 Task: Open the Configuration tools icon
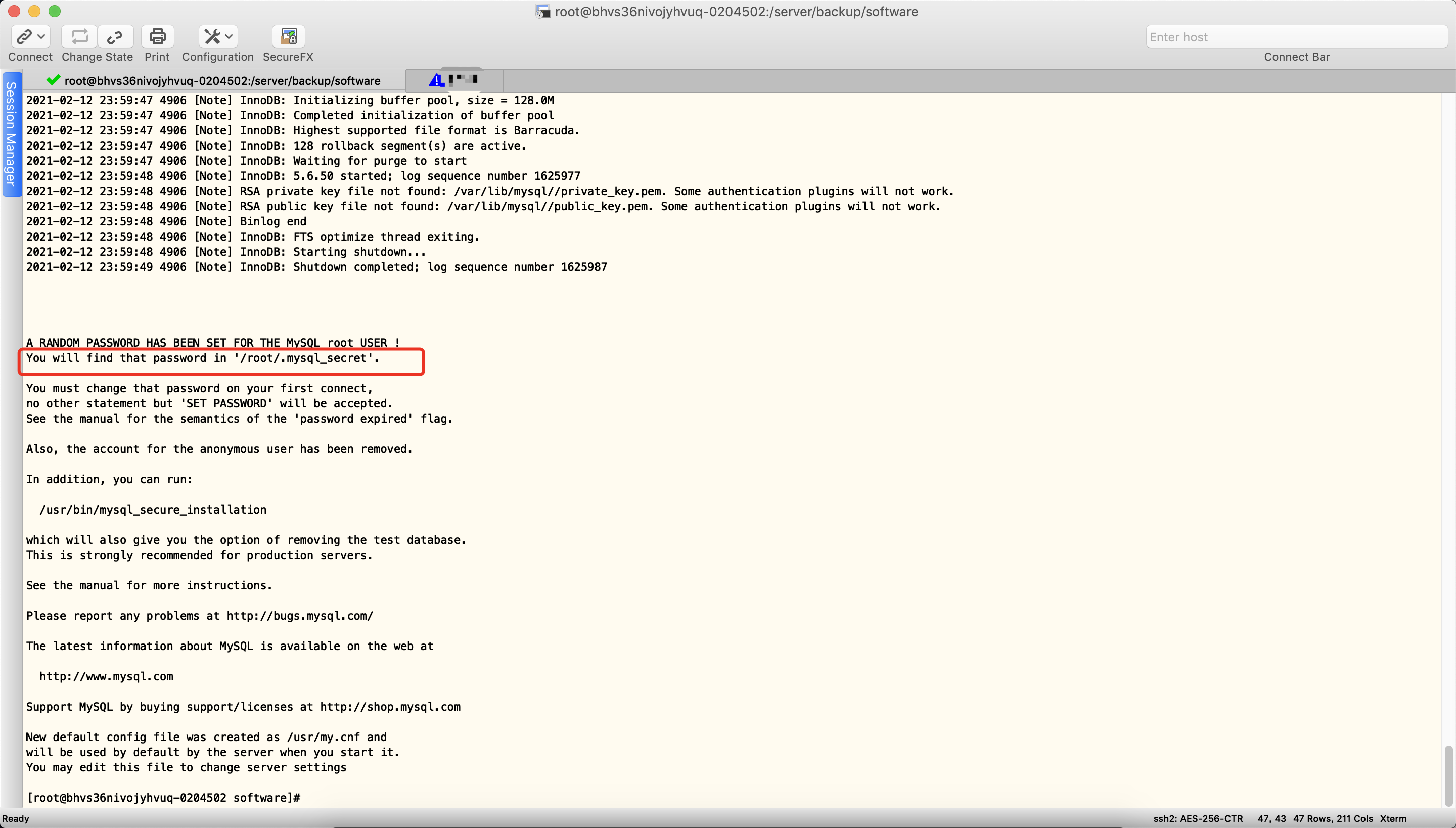point(212,37)
